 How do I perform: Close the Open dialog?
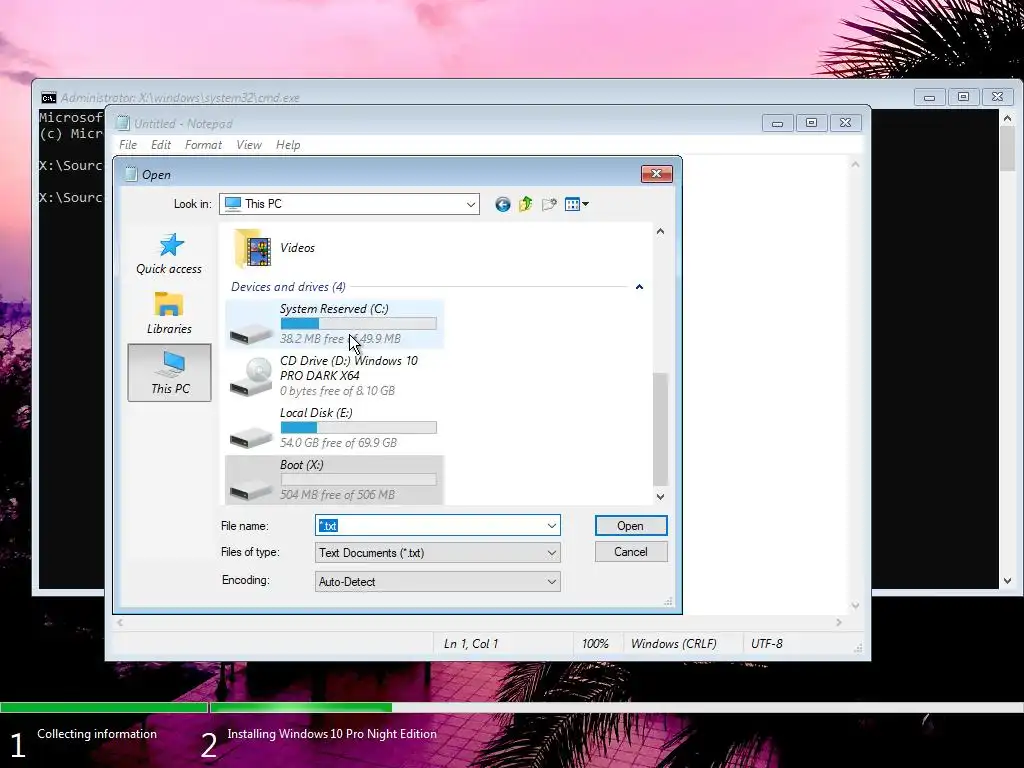pos(656,174)
